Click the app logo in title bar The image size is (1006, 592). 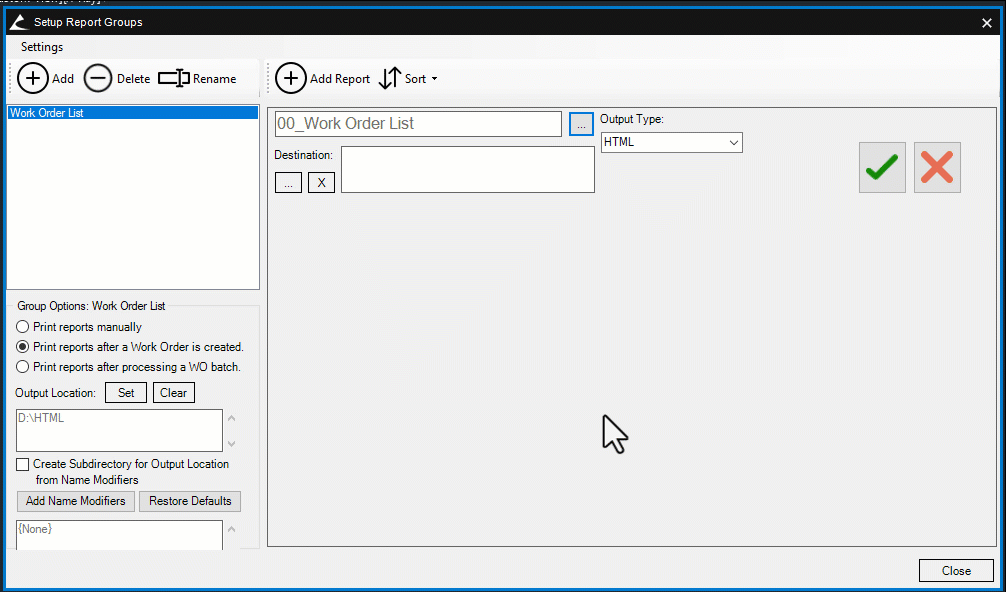pos(20,22)
